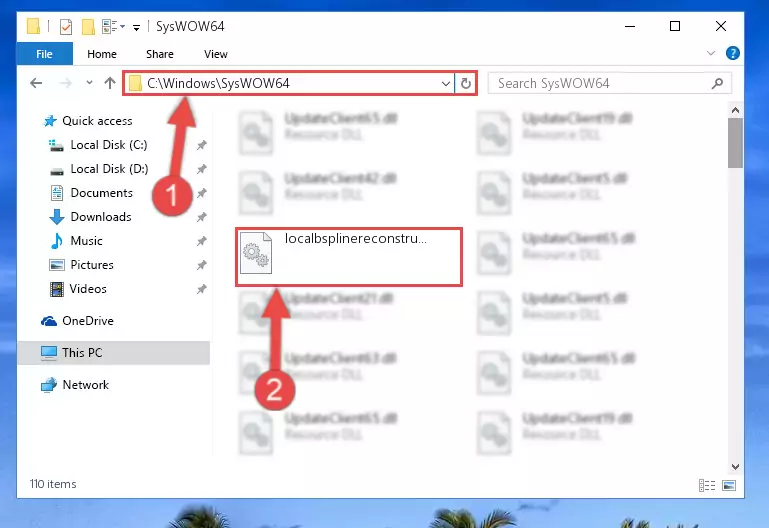Switch to the large icons view layout icon
Image resolution: width=769 pixels, height=528 pixels.
(x=729, y=485)
